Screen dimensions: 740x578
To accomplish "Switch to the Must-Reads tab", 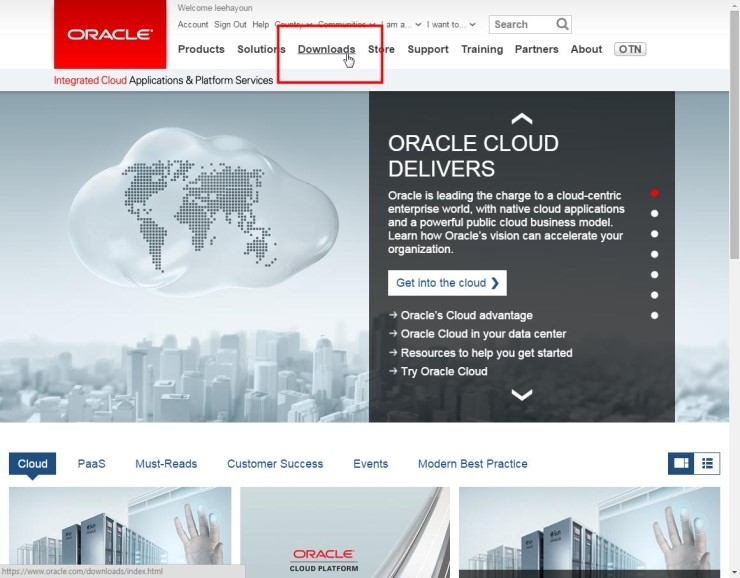I will (x=166, y=463).
